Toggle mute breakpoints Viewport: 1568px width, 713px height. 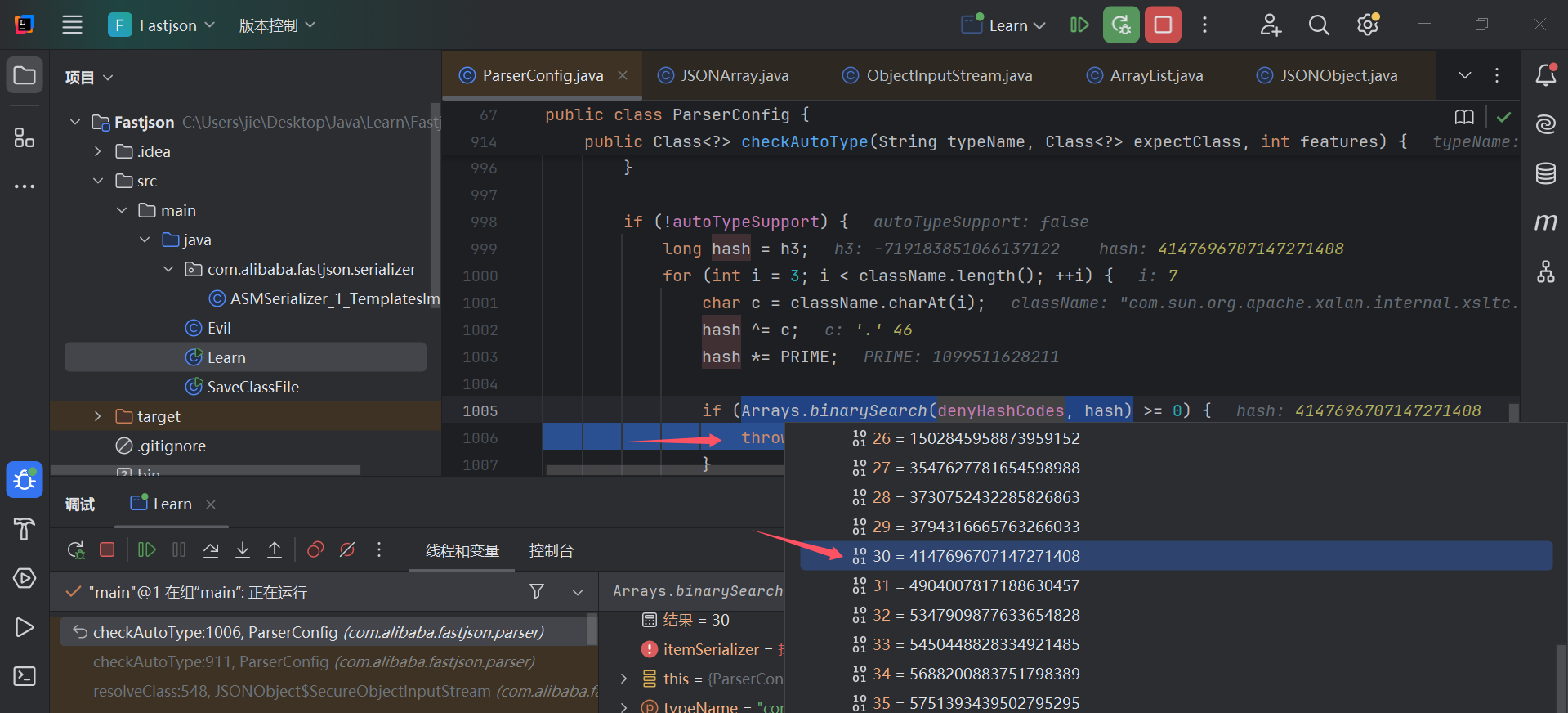[x=347, y=549]
